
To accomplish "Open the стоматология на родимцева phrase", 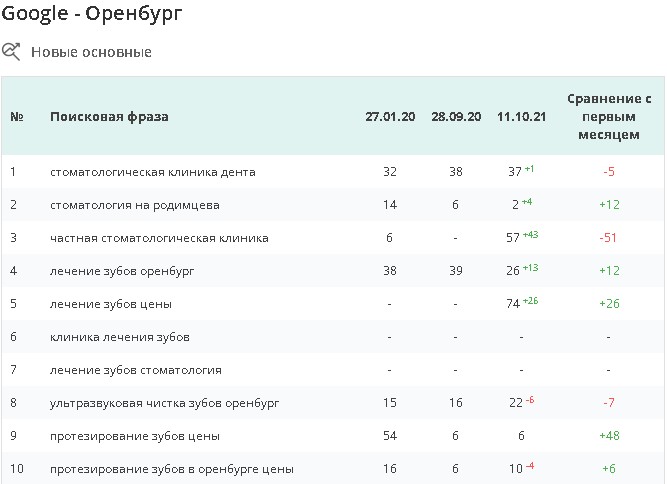I will pos(134,205).
